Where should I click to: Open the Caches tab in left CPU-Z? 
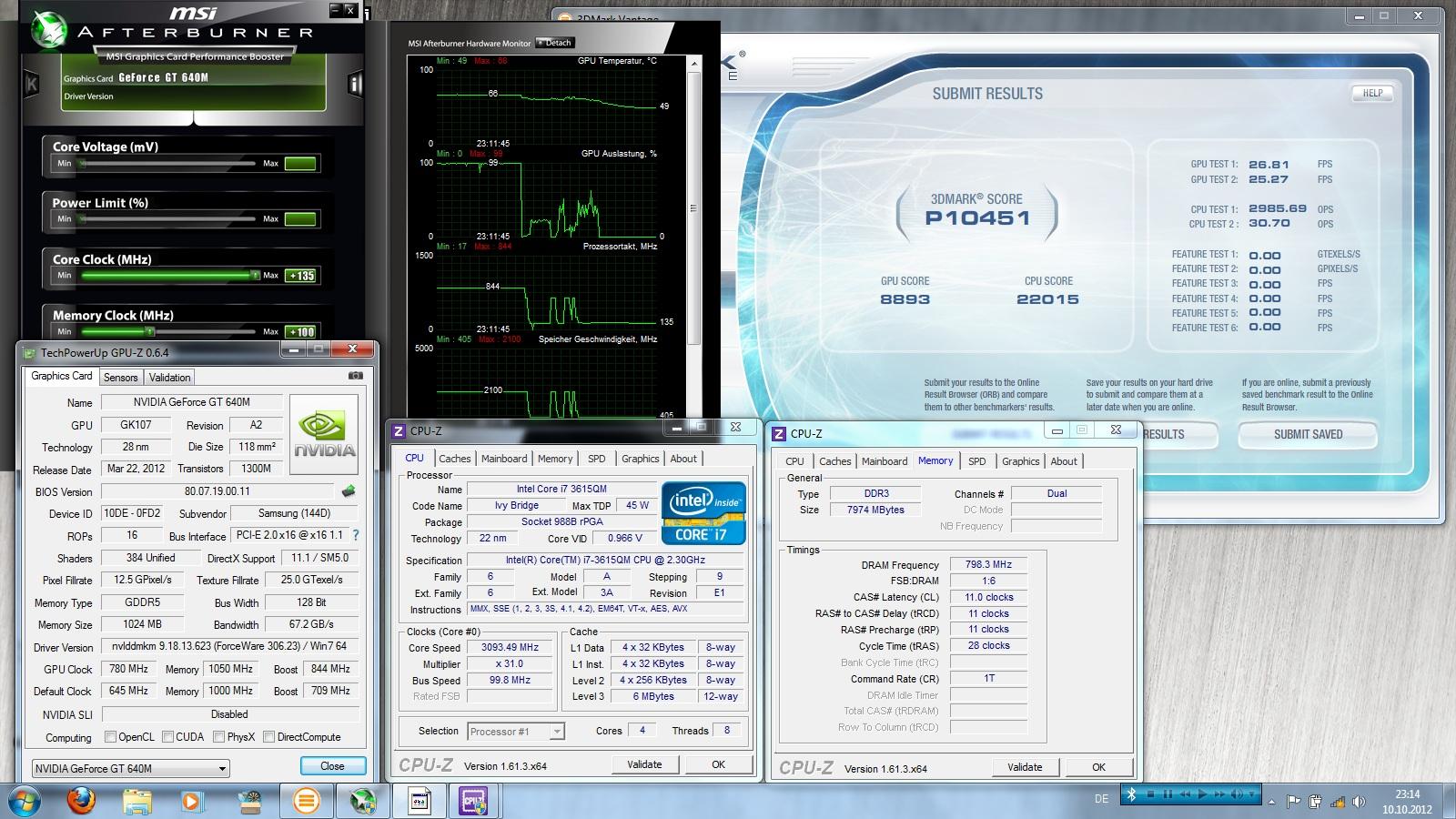tap(455, 459)
